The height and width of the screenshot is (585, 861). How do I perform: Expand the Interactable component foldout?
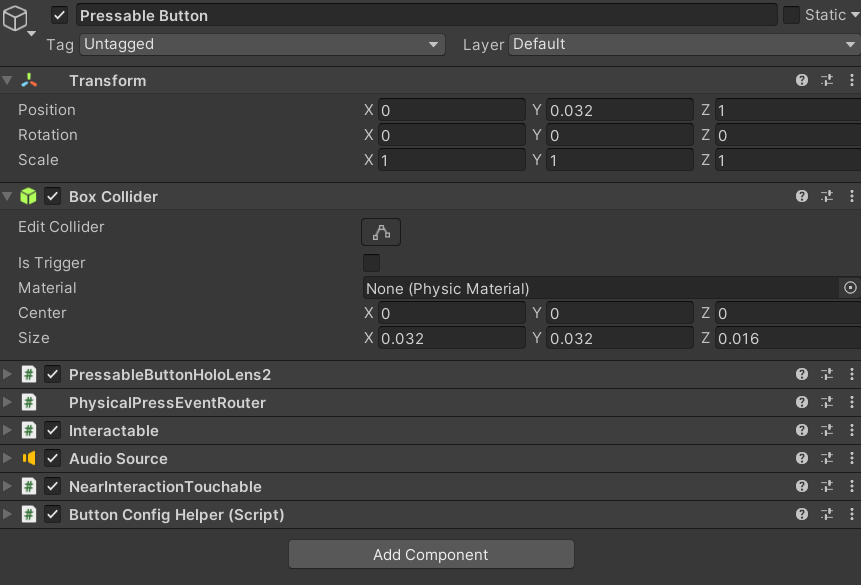click(x=7, y=430)
